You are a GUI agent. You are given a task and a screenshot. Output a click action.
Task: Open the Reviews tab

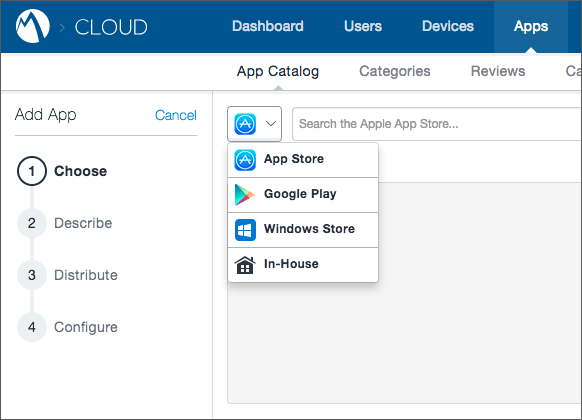pos(498,71)
